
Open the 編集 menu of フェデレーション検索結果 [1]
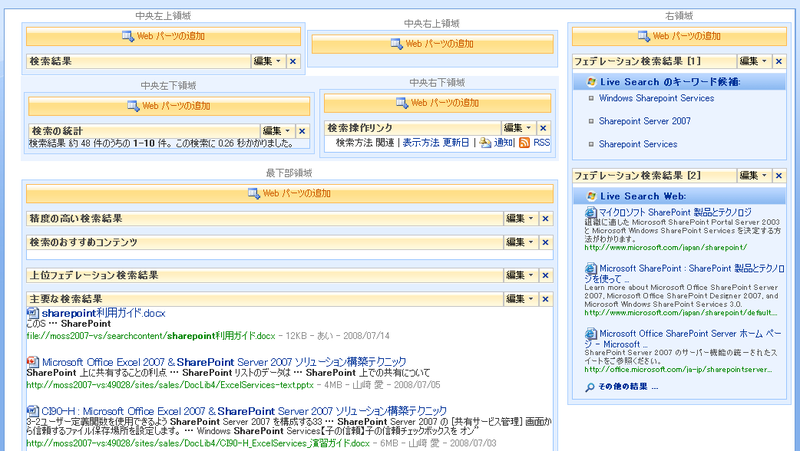[753, 61]
